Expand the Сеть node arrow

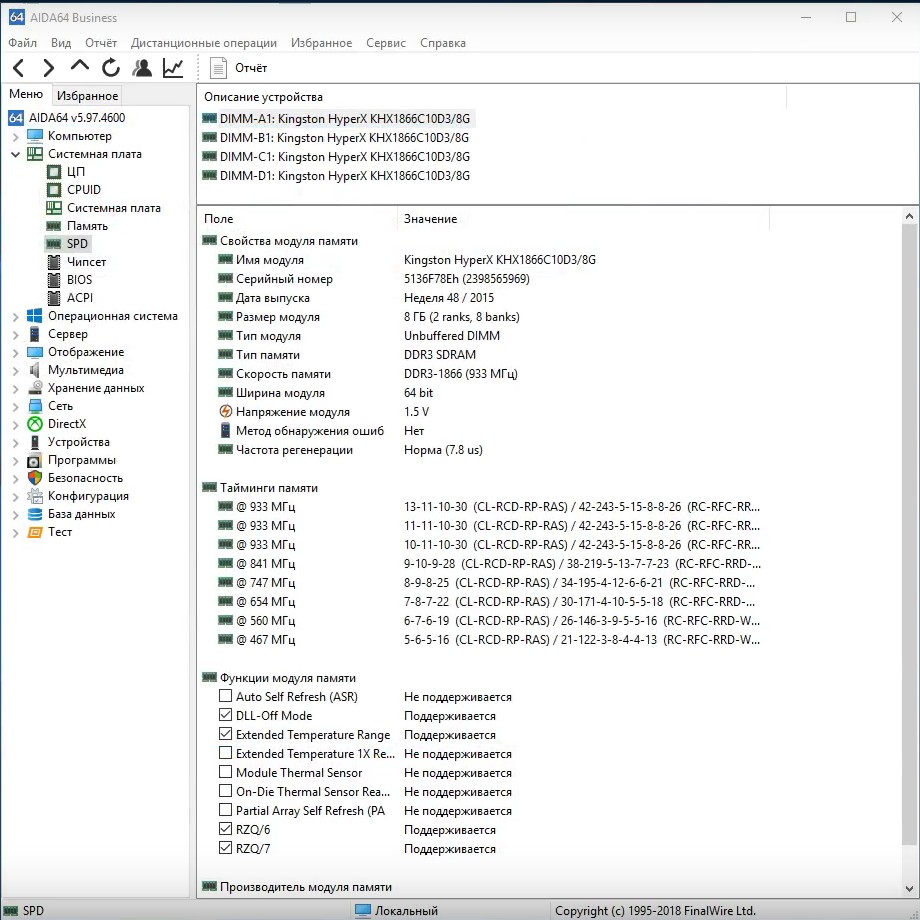(x=15, y=407)
